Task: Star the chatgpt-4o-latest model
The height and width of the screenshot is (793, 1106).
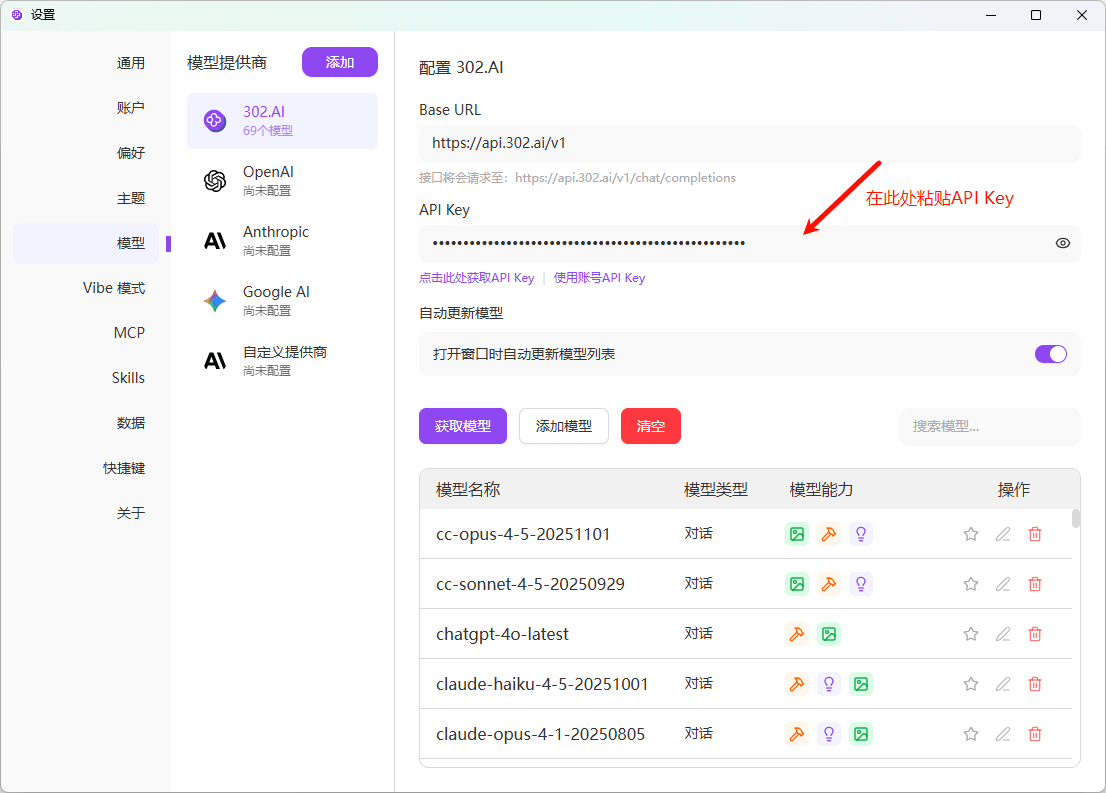Action: (x=971, y=634)
